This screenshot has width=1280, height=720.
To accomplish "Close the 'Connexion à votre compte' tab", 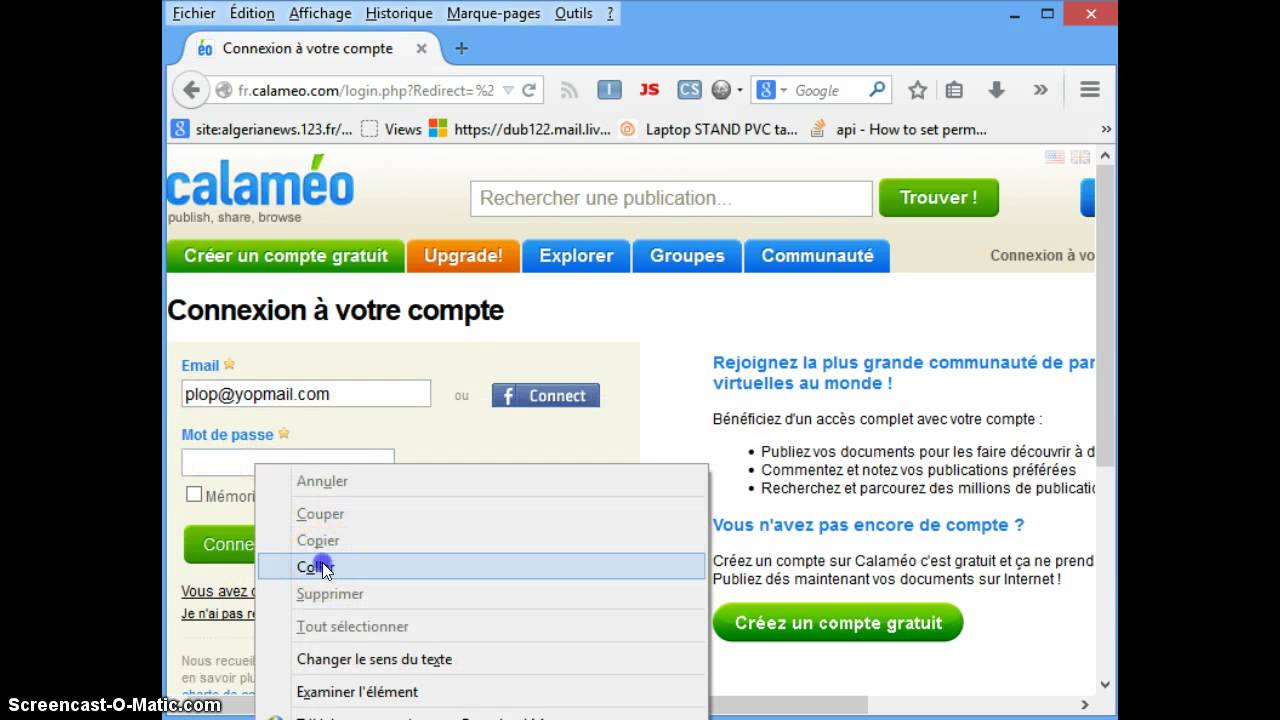I will [421, 48].
